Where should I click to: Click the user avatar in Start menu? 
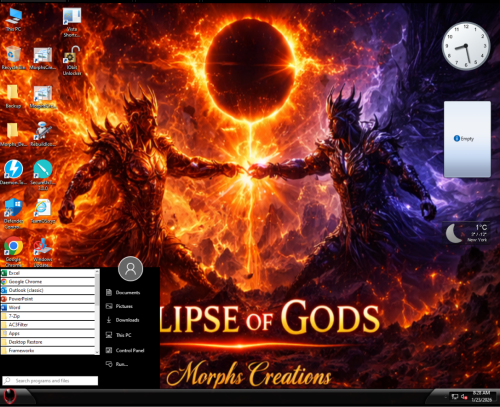[130, 269]
